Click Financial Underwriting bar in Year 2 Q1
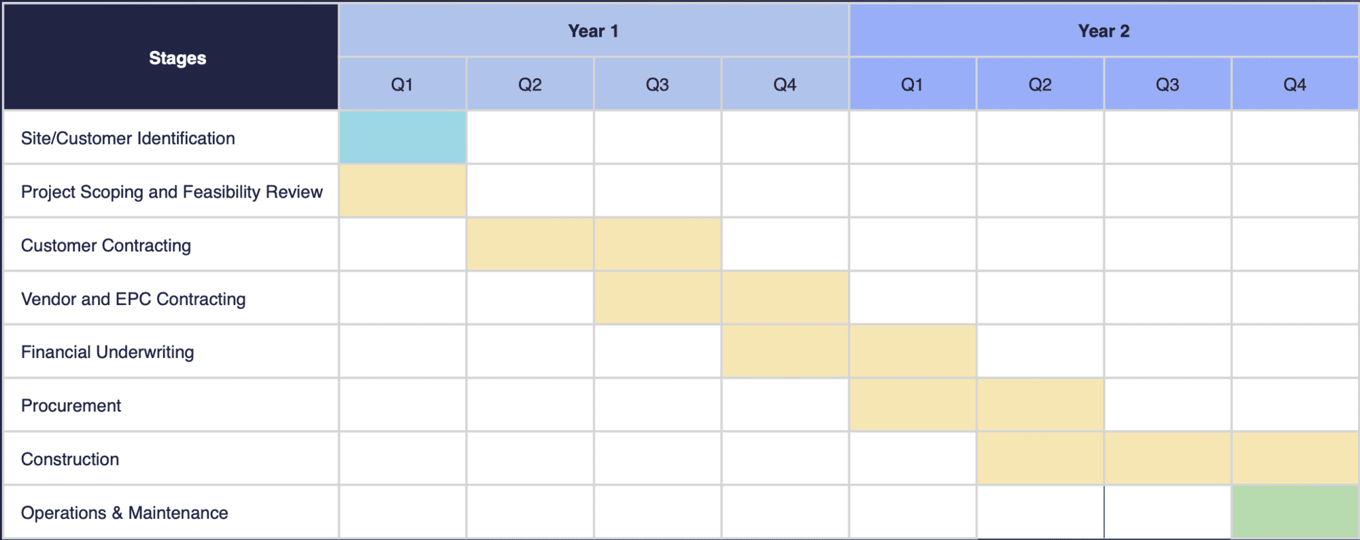 coord(912,352)
